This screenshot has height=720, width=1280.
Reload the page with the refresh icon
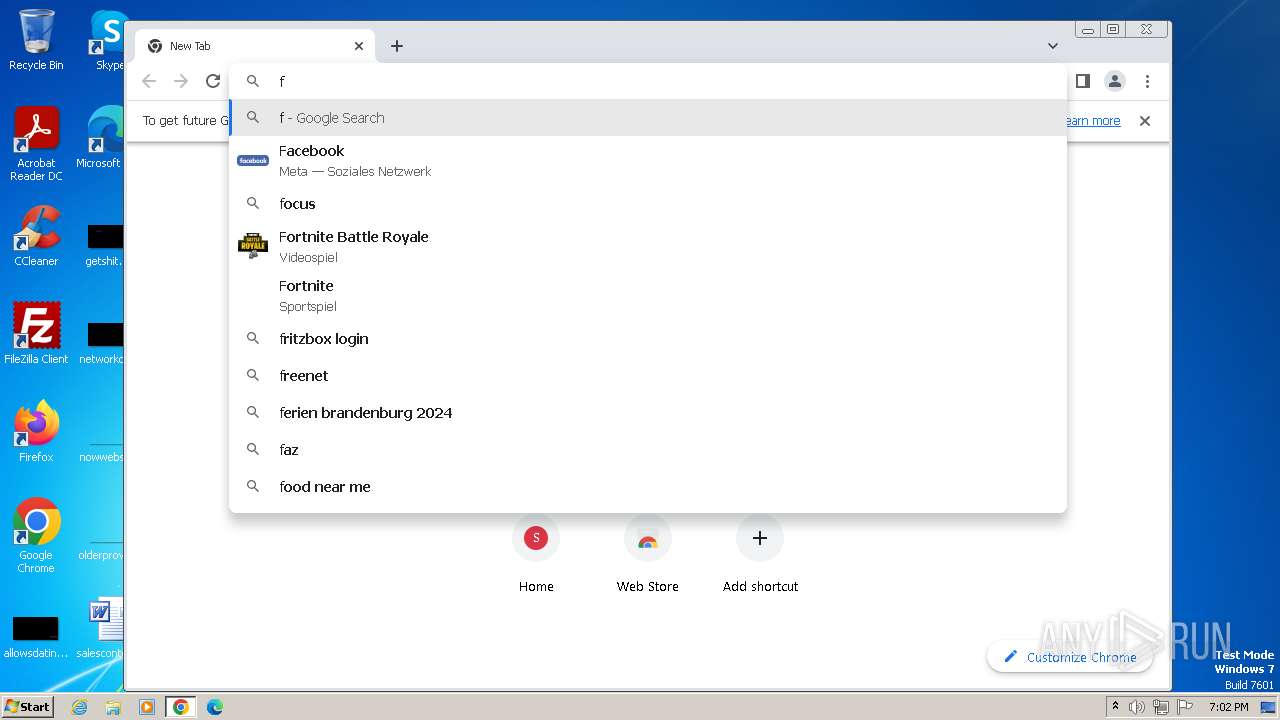click(x=213, y=81)
